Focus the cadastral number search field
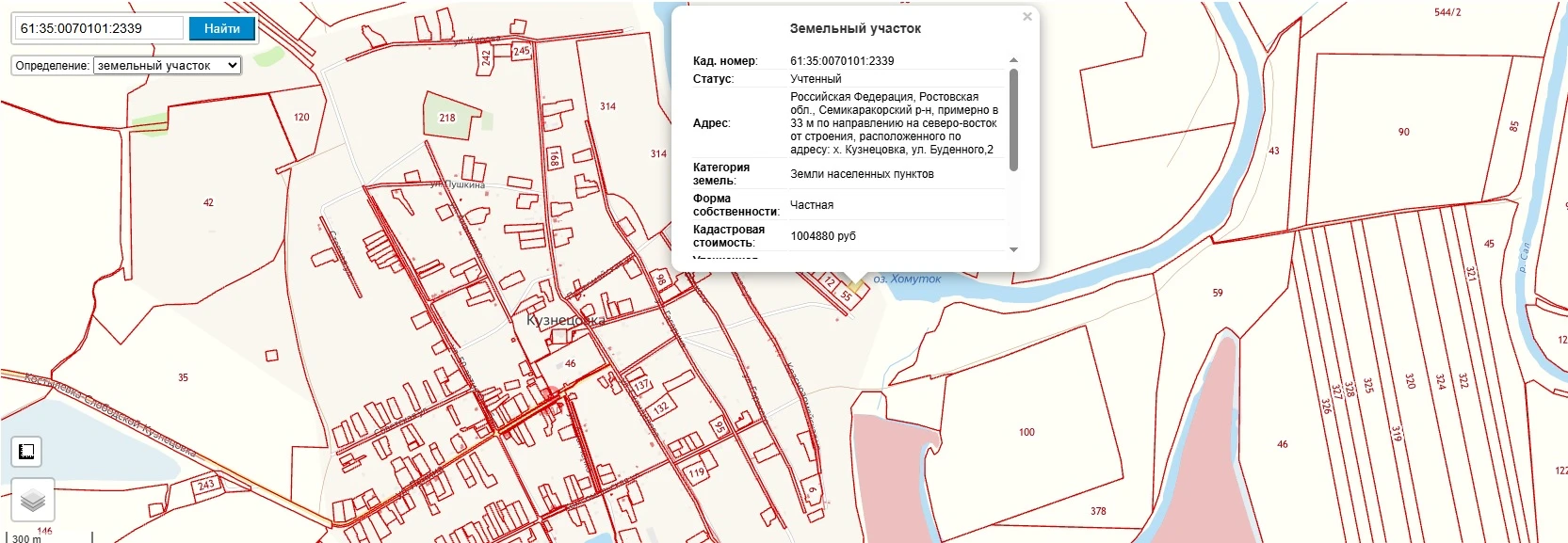This screenshot has height=543, width=1568. coord(99,28)
